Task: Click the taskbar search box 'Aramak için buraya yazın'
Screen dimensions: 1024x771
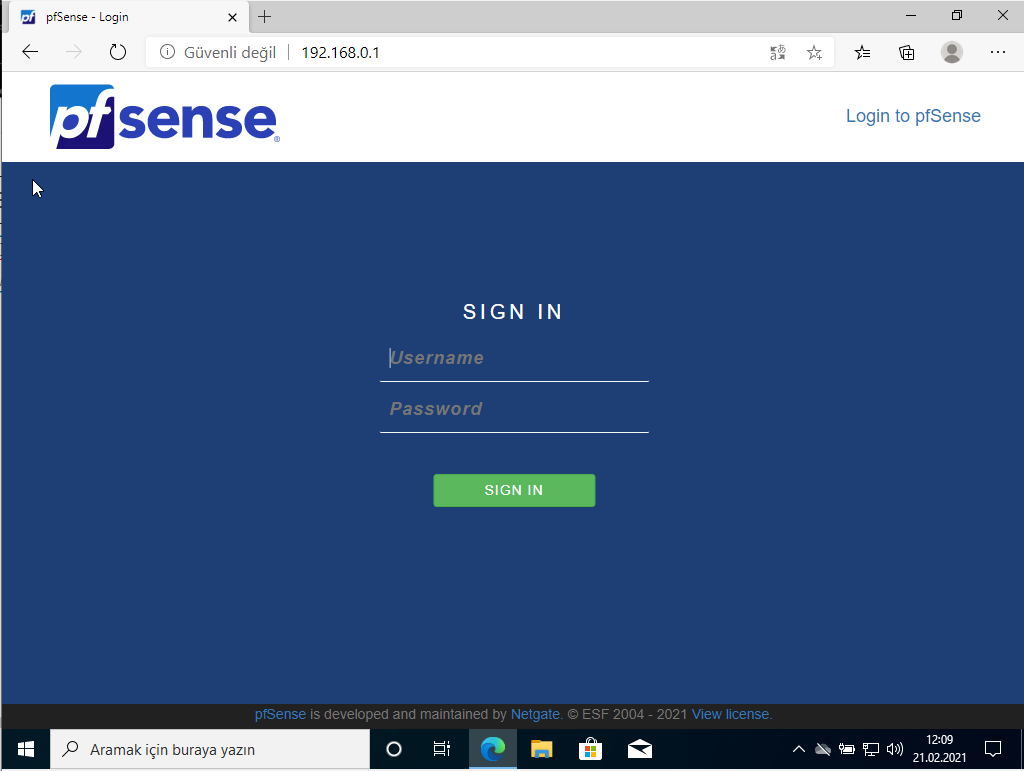Action: click(210, 749)
